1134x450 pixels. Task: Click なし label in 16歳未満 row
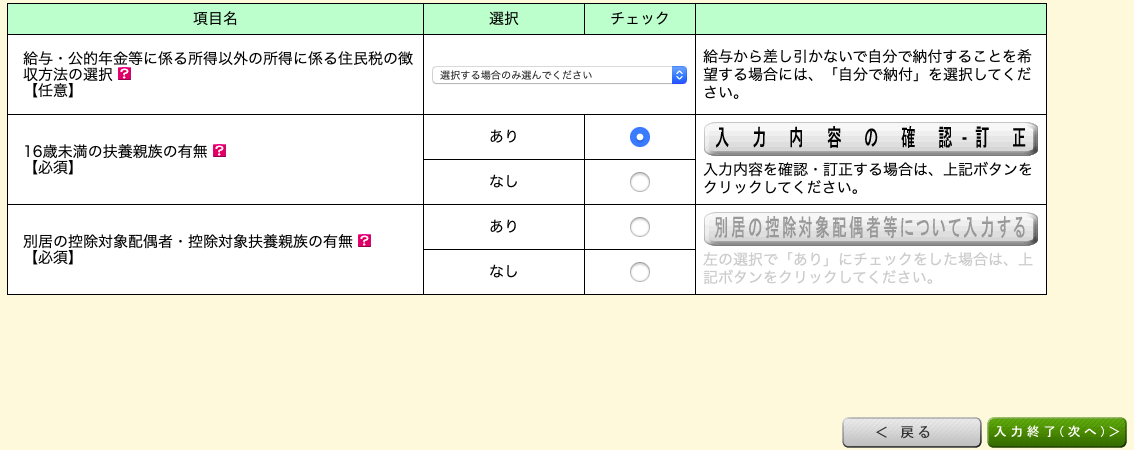coord(503,182)
